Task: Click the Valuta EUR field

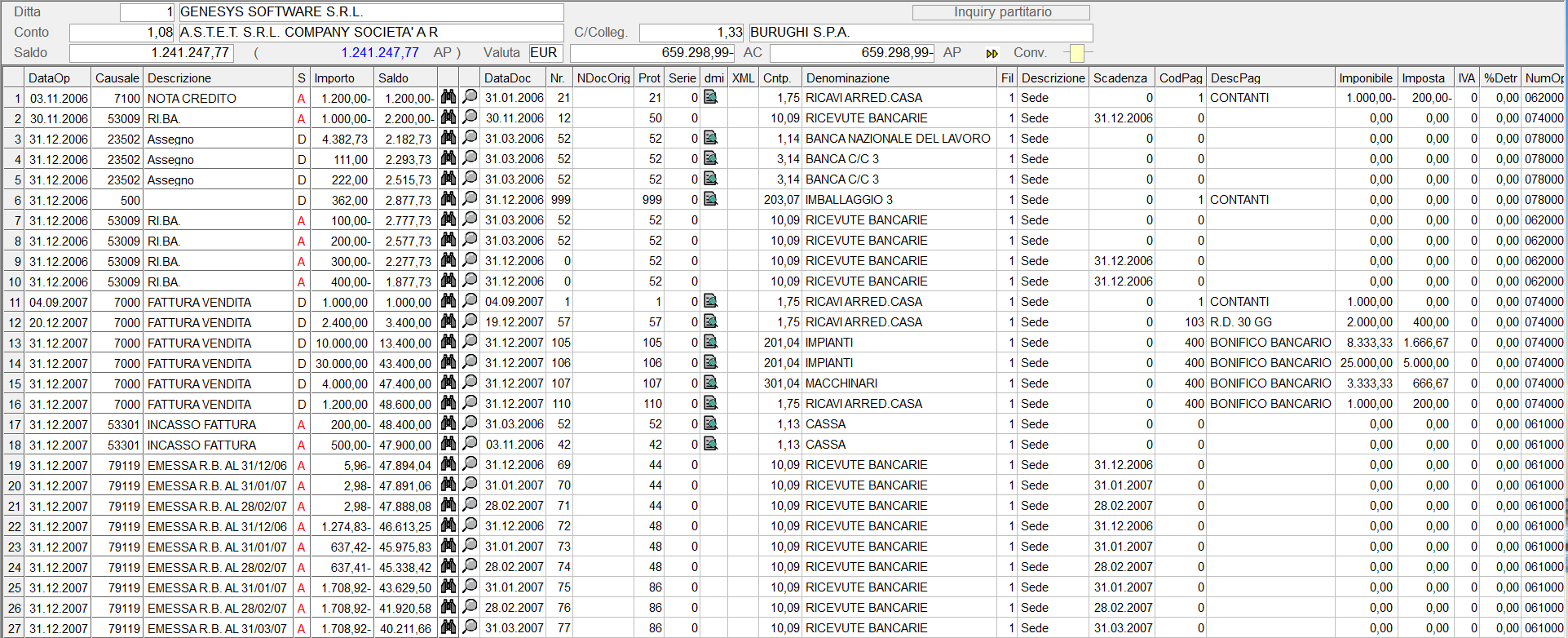Action: [x=545, y=53]
